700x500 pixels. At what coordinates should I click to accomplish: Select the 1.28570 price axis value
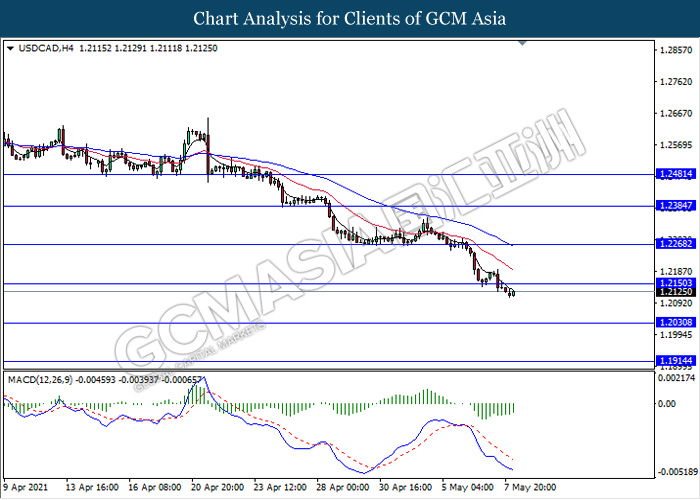(x=676, y=50)
